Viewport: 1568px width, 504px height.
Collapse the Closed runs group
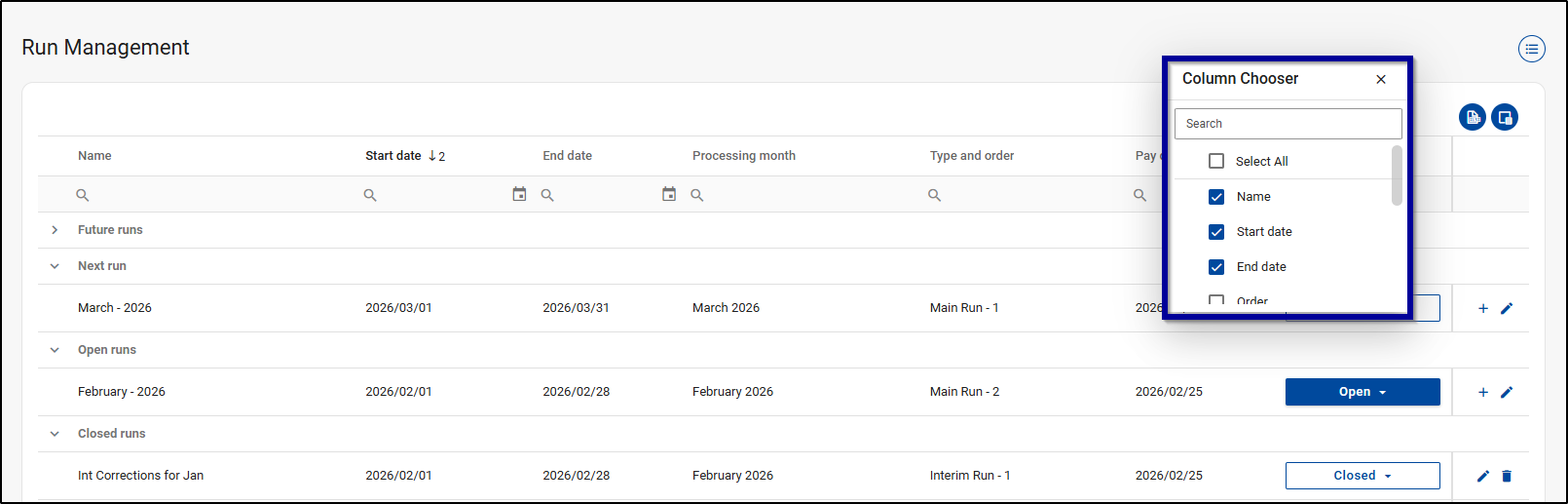pos(55,434)
